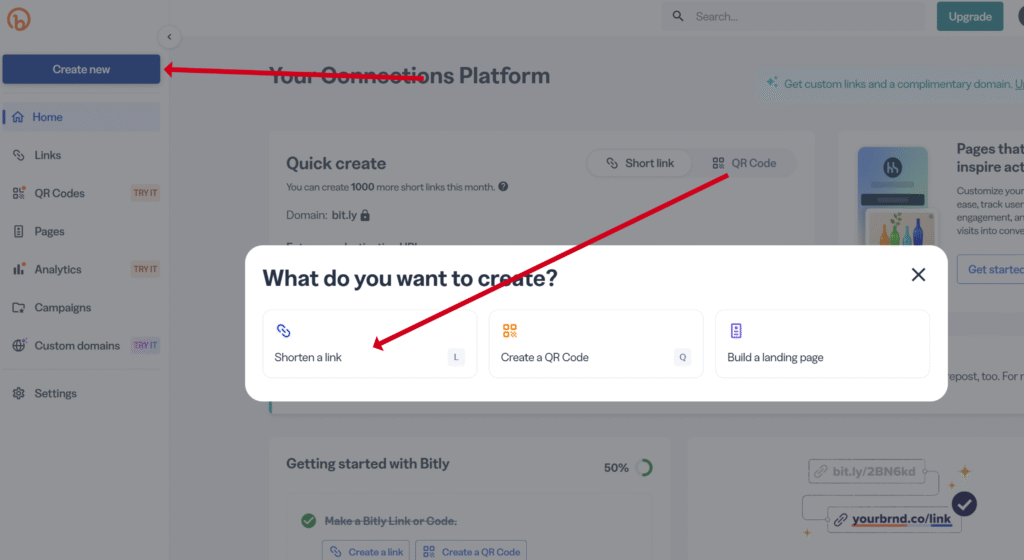The image size is (1024, 560).
Task: Click the search input field
Action: (800, 16)
